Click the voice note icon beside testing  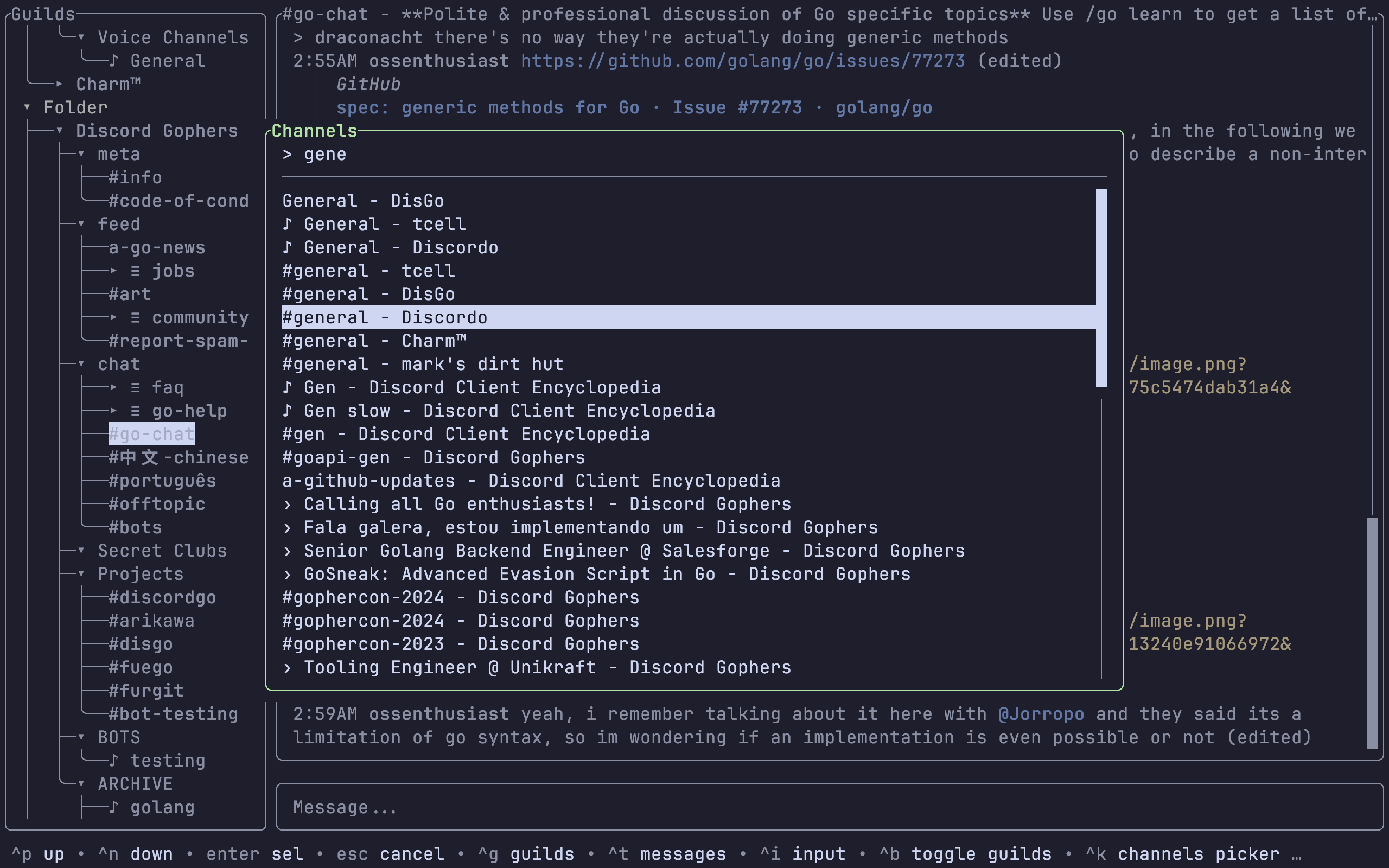click(113, 761)
